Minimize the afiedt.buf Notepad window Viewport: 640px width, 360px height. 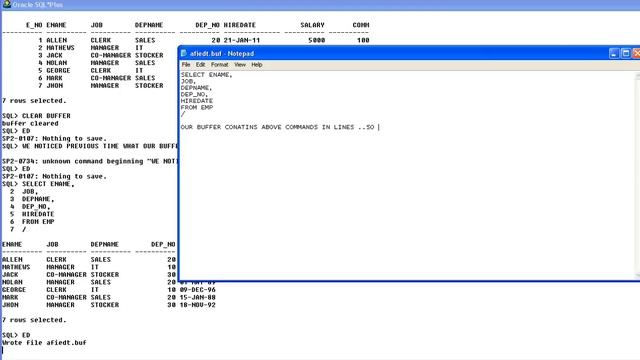click(614, 53)
